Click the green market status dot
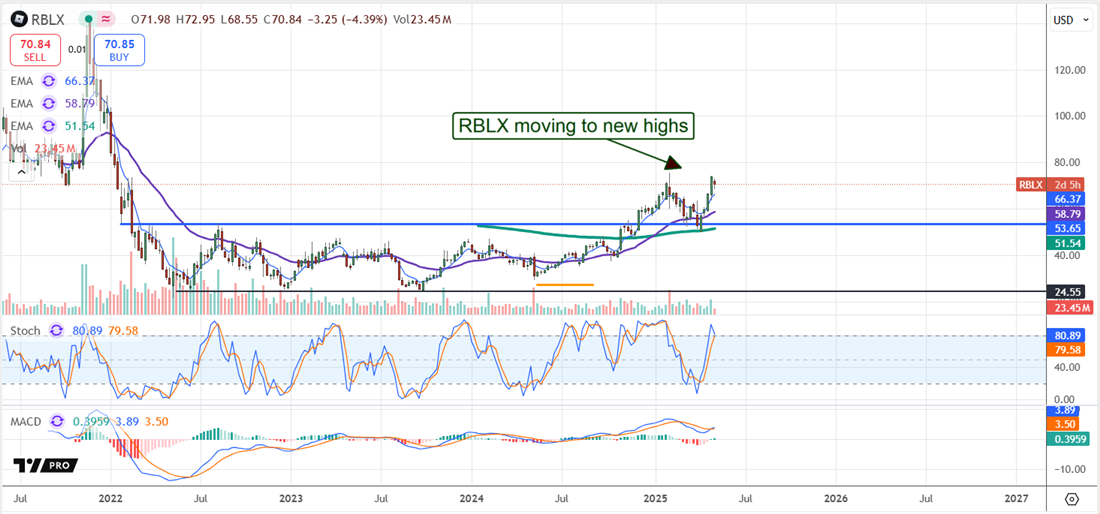This screenshot has height=514, width=1100. click(x=89, y=18)
